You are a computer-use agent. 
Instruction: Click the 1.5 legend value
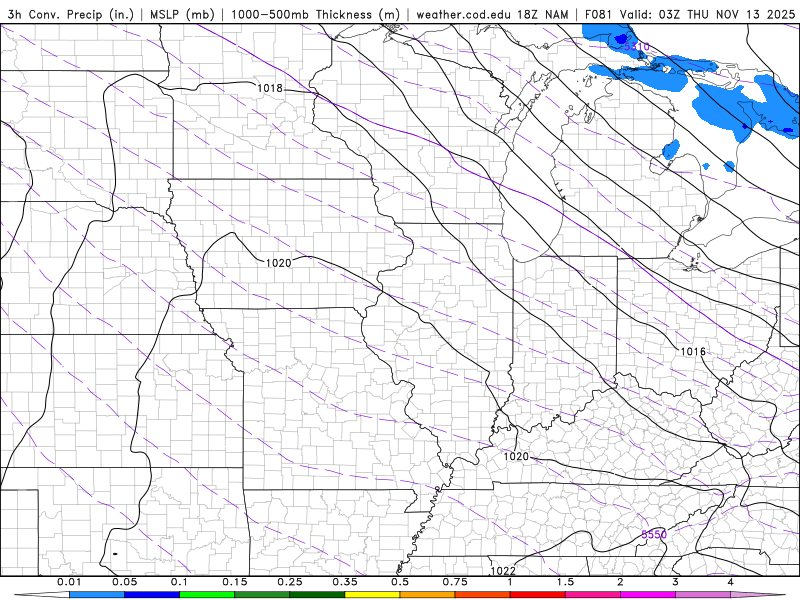565,582
